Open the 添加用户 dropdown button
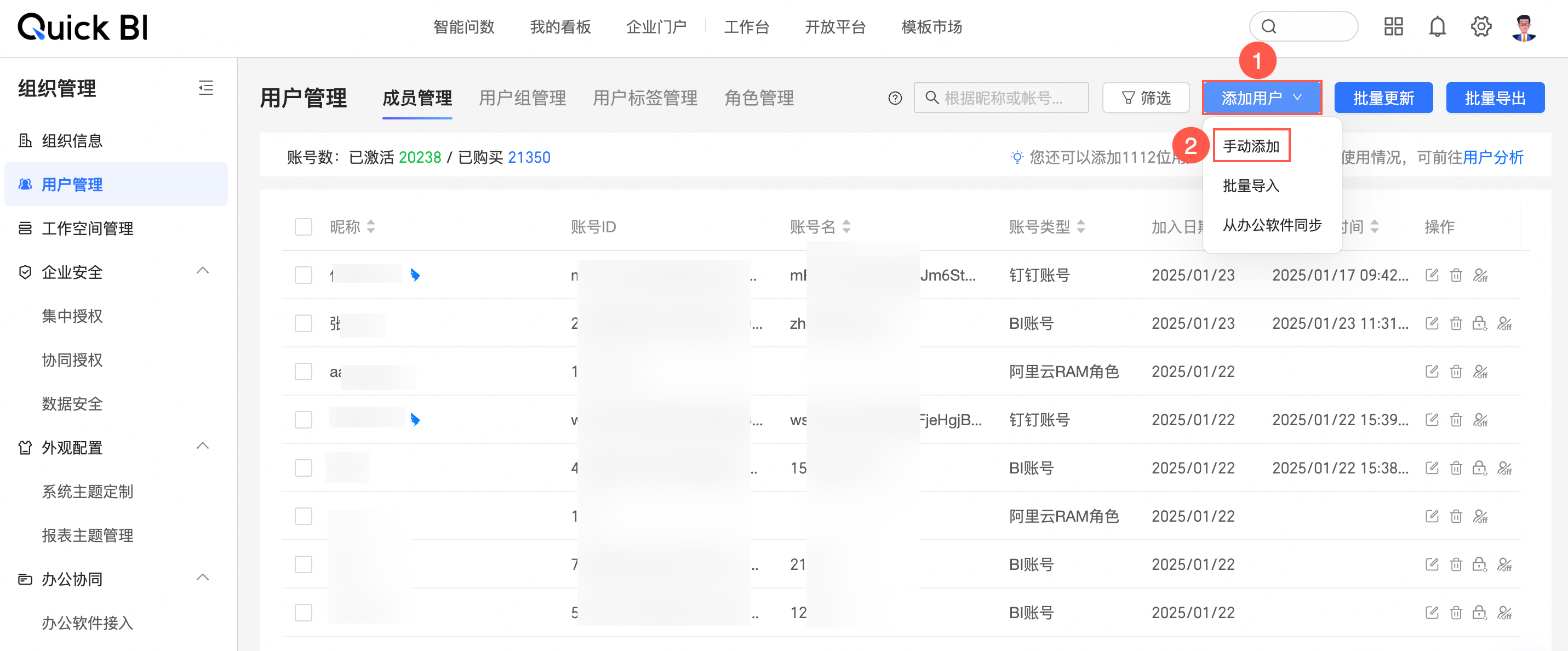The image size is (1568, 651). [1261, 98]
